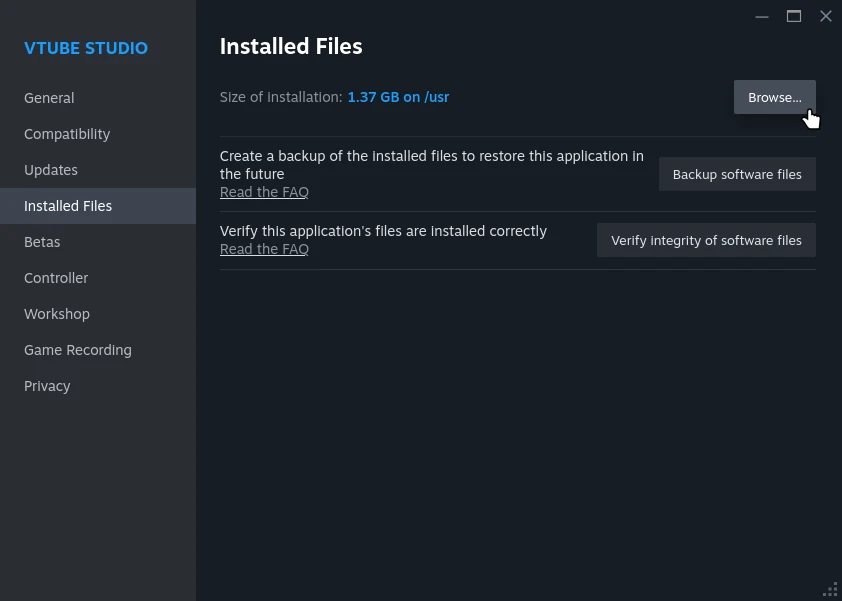Click Backup software files button
Screen dimensions: 842x601
[x=737, y=174]
